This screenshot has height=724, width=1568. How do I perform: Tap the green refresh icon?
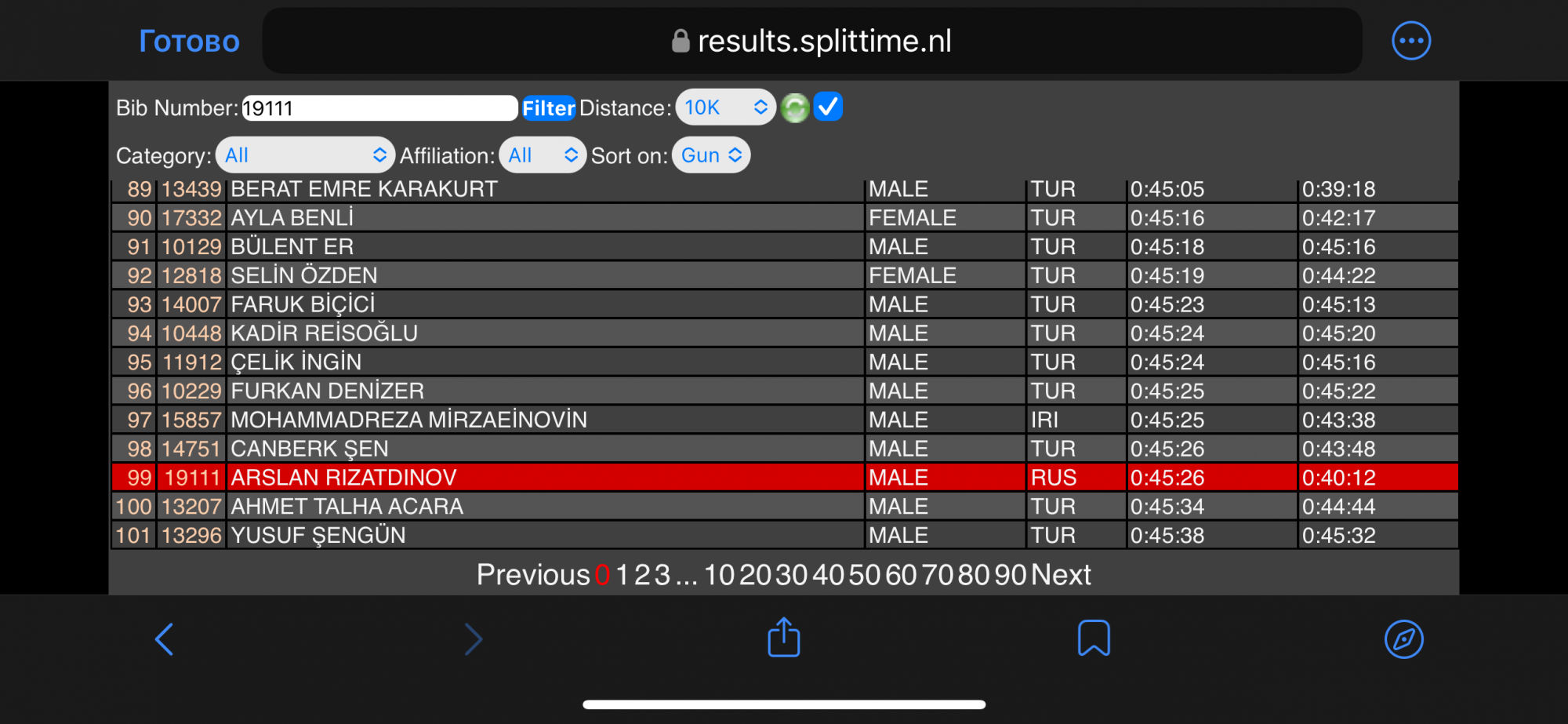794,108
